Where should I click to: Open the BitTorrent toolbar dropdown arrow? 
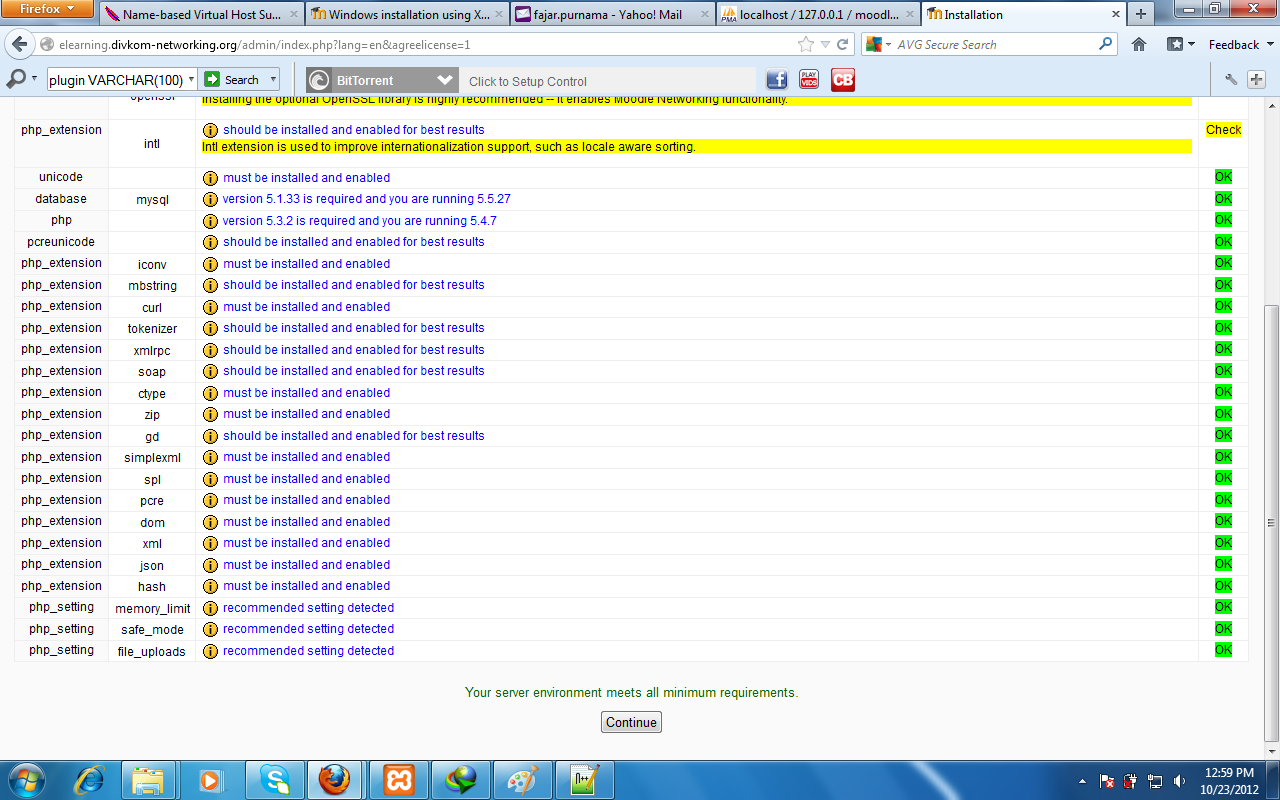[x=445, y=80]
